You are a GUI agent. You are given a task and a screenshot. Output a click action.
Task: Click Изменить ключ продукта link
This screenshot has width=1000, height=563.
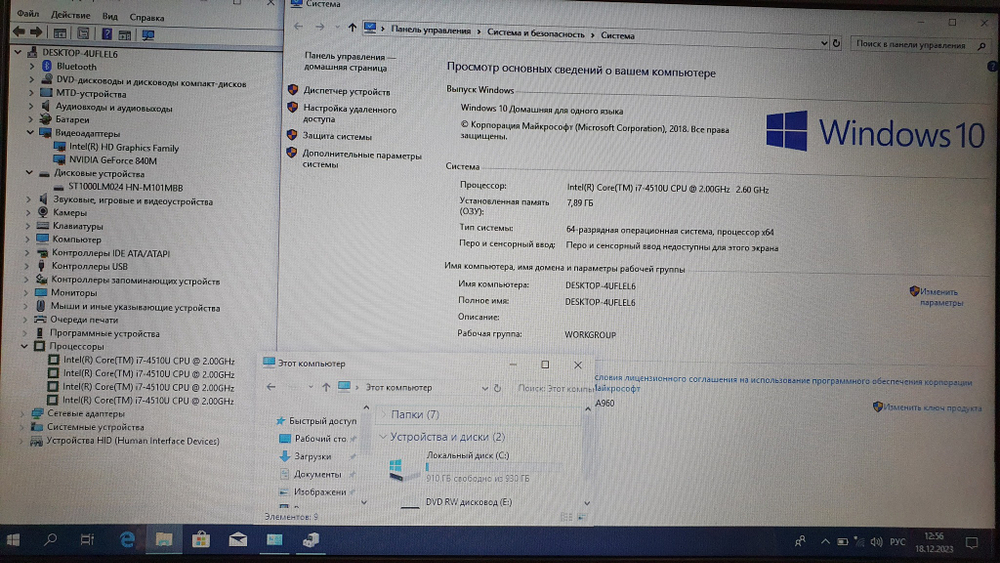932,408
